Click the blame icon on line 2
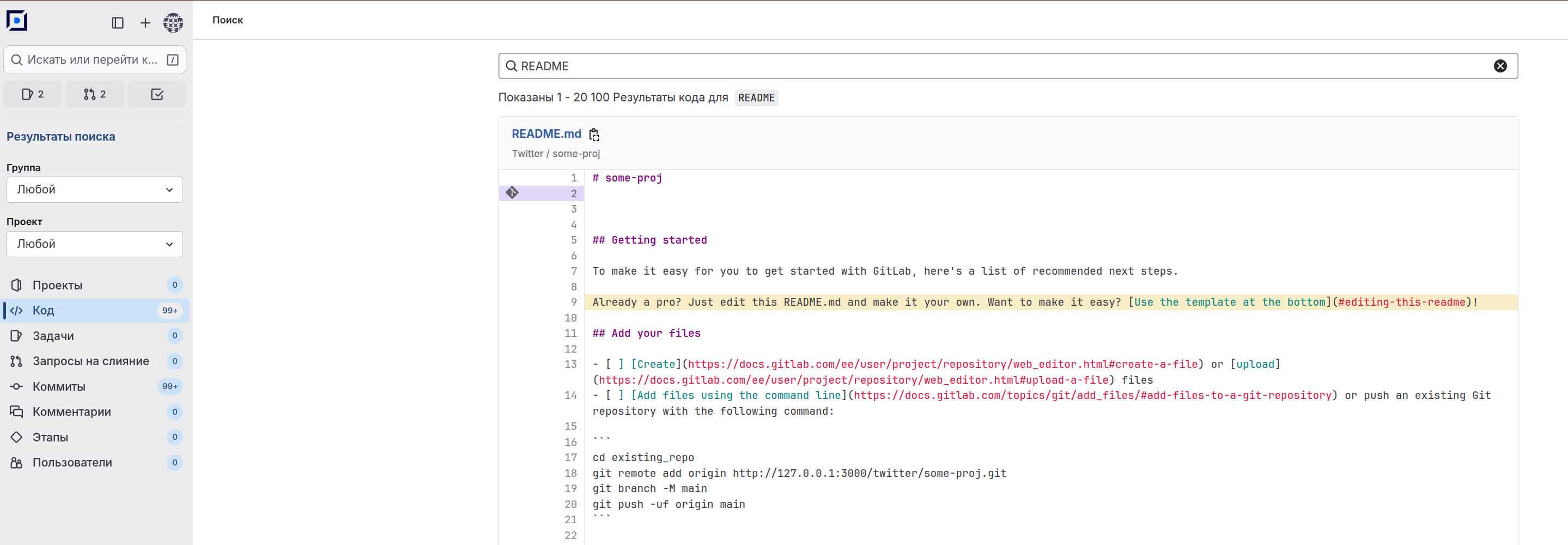The width and height of the screenshot is (1568, 545). point(512,193)
